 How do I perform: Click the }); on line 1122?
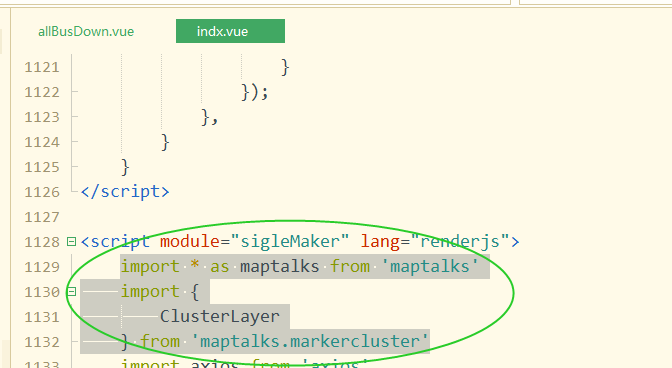pyautogui.click(x=255, y=92)
